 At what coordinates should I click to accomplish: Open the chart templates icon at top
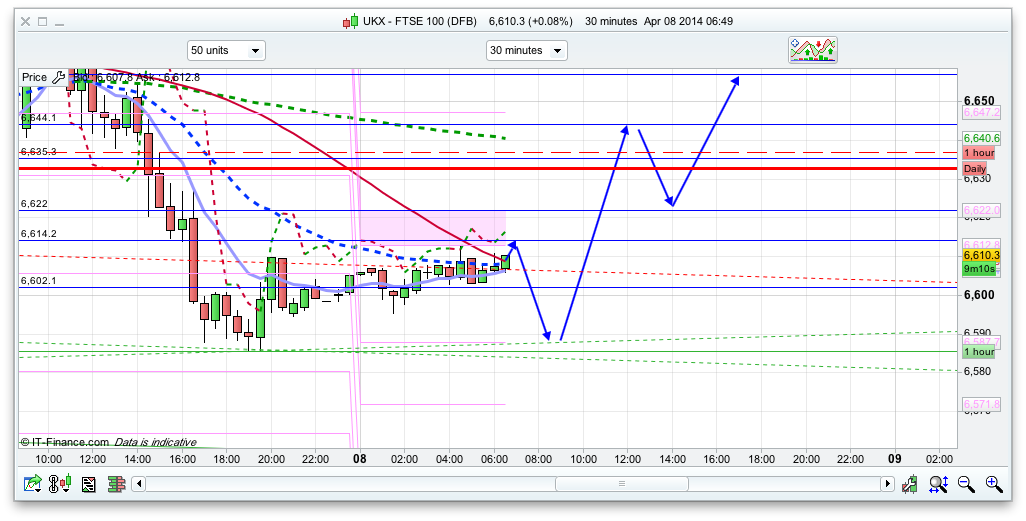813,50
